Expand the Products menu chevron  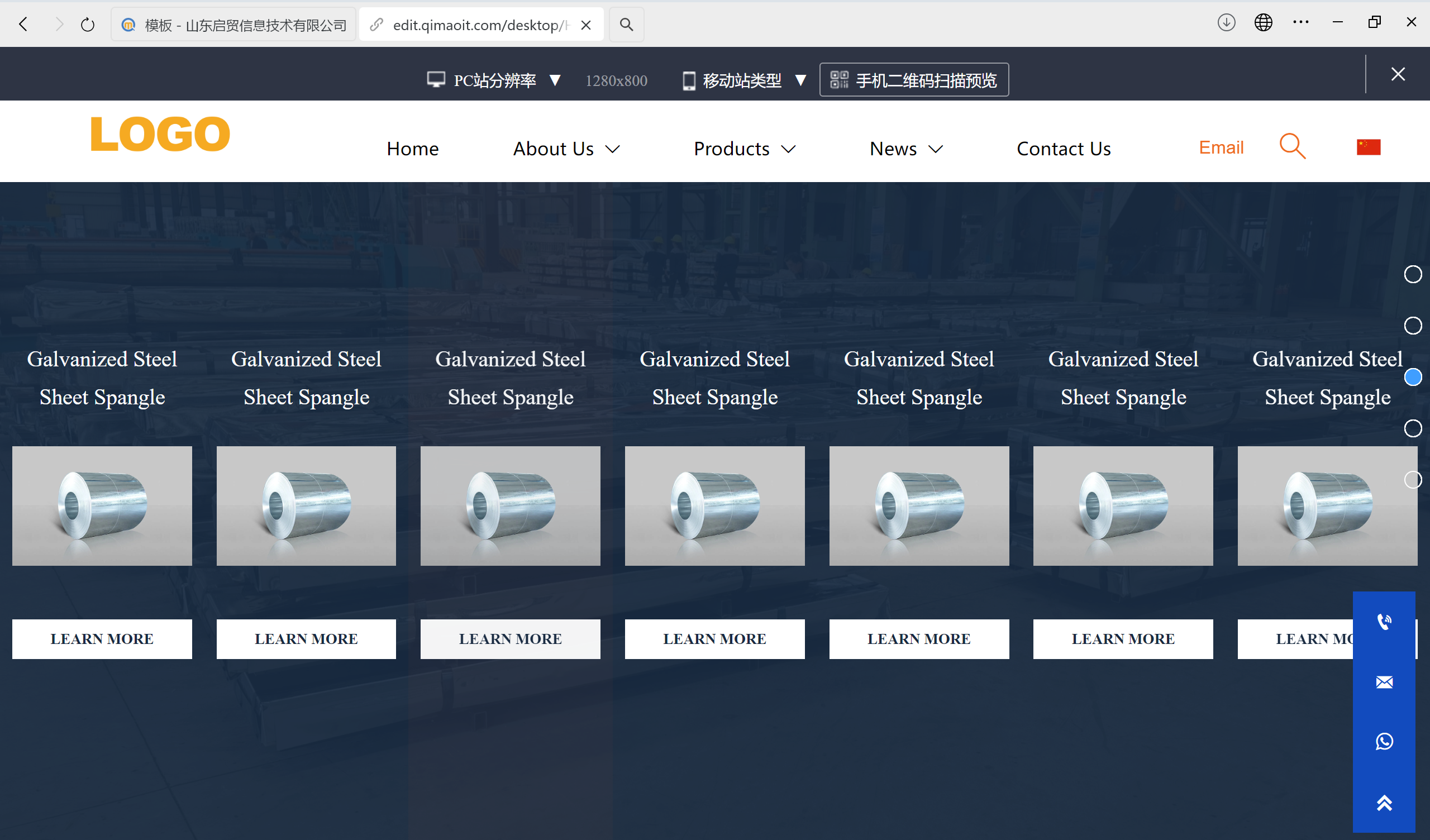coord(788,149)
